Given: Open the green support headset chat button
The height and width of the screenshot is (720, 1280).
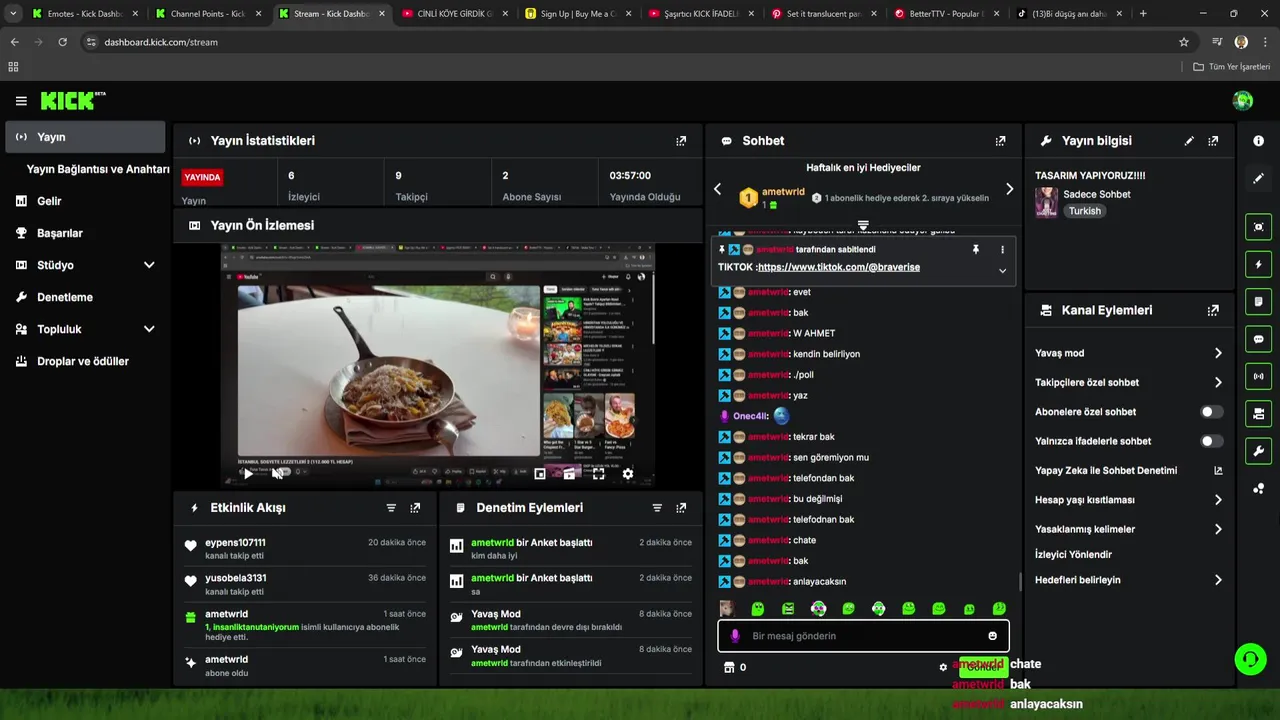Looking at the screenshot, I should pyautogui.click(x=1250, y=659).
